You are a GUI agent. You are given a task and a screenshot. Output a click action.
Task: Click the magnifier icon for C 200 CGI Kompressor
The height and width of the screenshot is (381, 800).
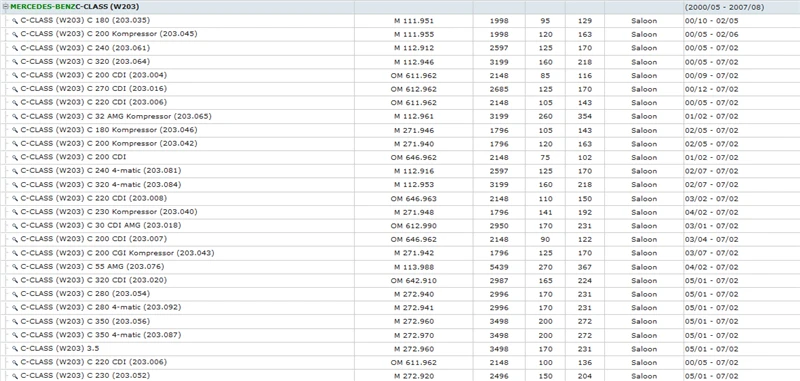[15, 253]
